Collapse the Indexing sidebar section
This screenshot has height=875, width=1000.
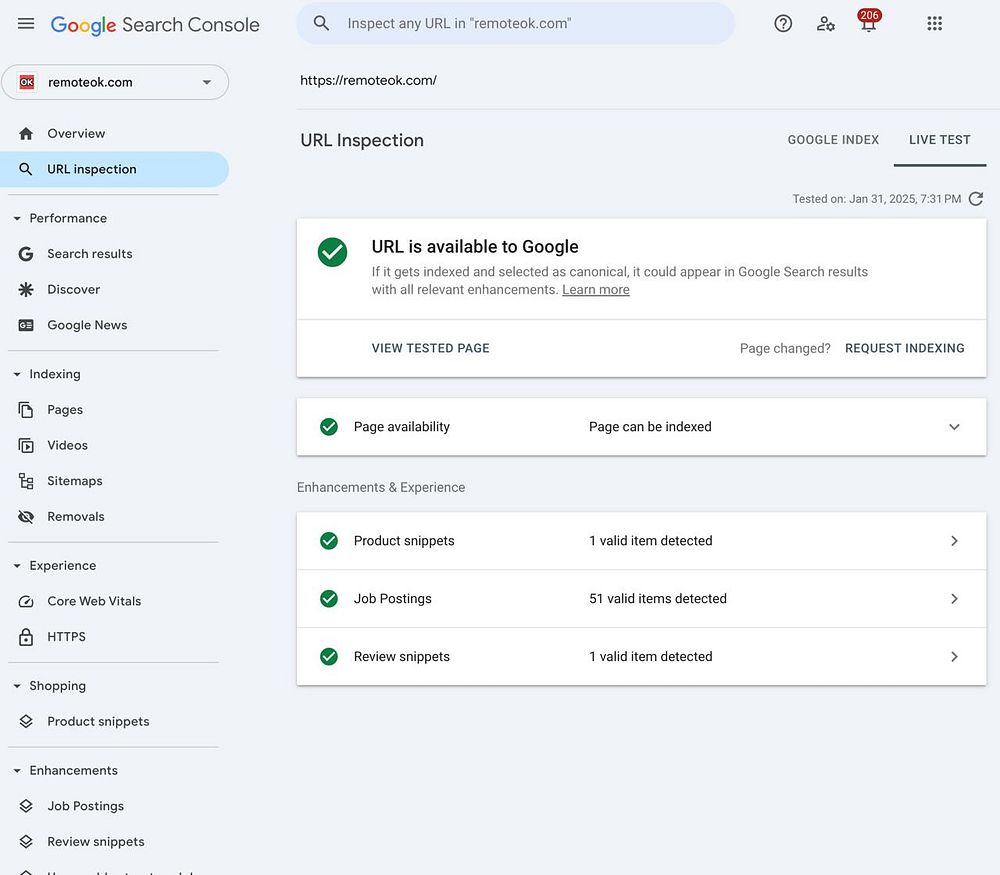pyautogui.click(x=17, y=374)
